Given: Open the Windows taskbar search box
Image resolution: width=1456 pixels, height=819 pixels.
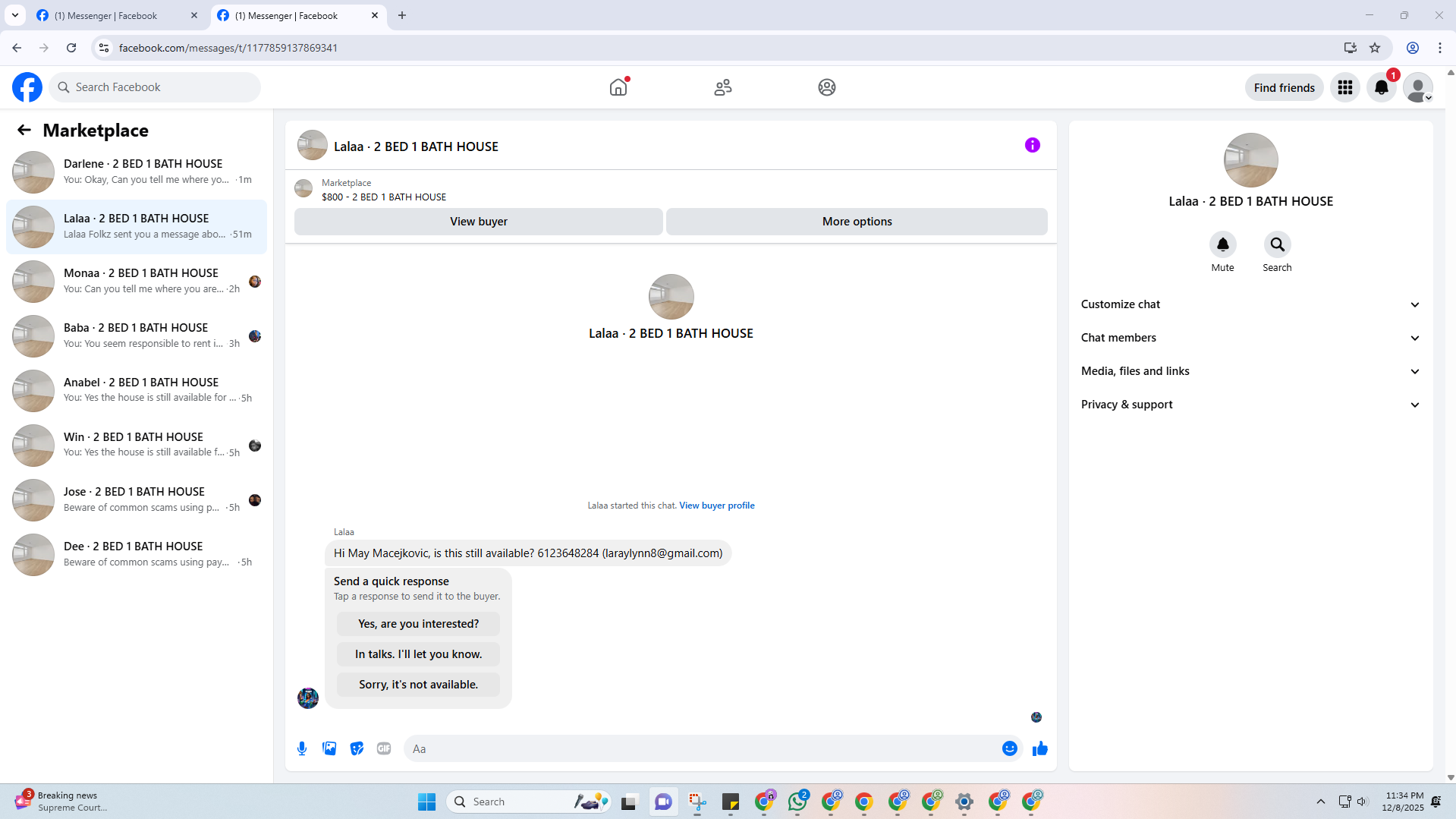Looking at the screenshot, I should [529, 802].
